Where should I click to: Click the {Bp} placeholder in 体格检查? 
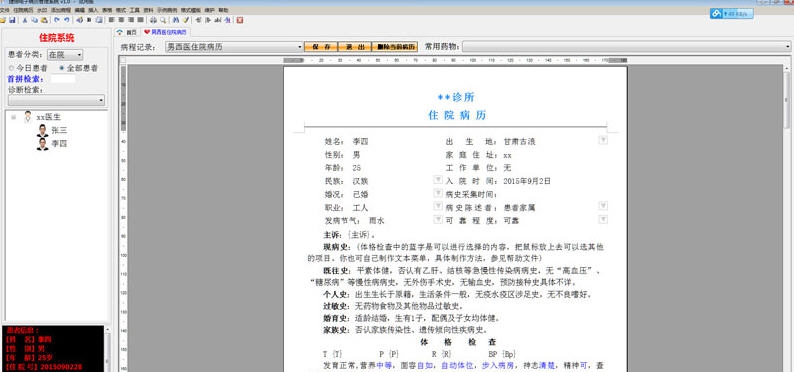(509, 354)
